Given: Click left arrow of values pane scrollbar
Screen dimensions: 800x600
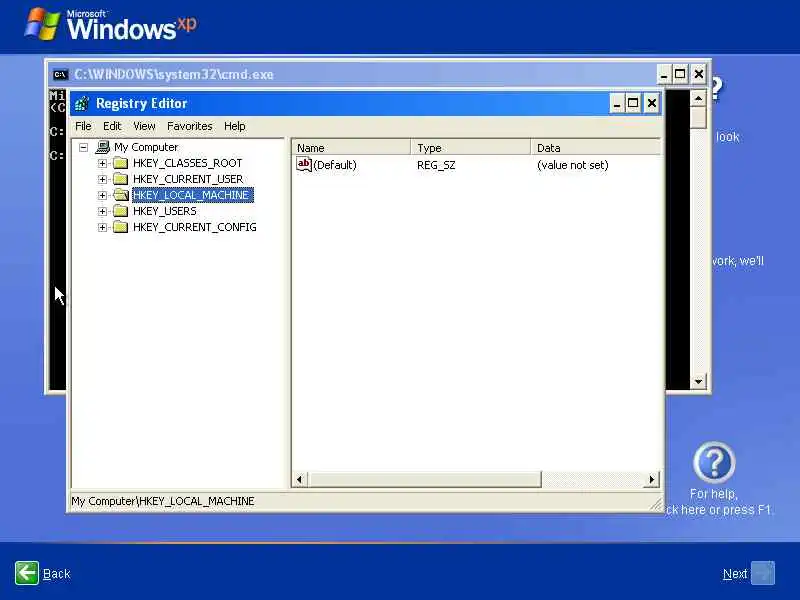Looking at the screenshot, I should coord(299,479).
